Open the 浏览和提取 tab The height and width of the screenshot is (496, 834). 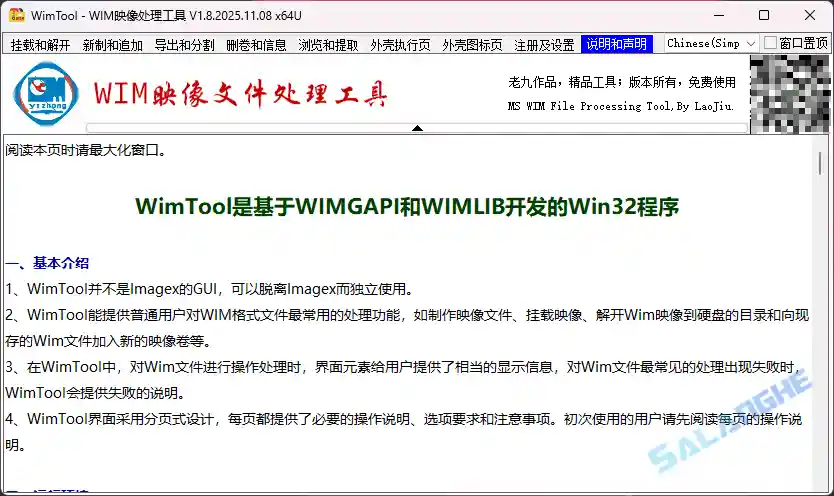pos(328,45)
